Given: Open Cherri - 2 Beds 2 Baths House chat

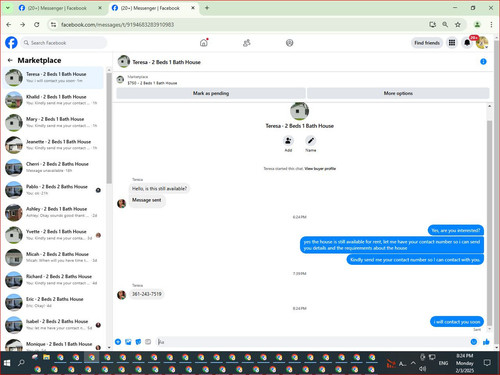Looking at the screenshot, I should [53, 167].
